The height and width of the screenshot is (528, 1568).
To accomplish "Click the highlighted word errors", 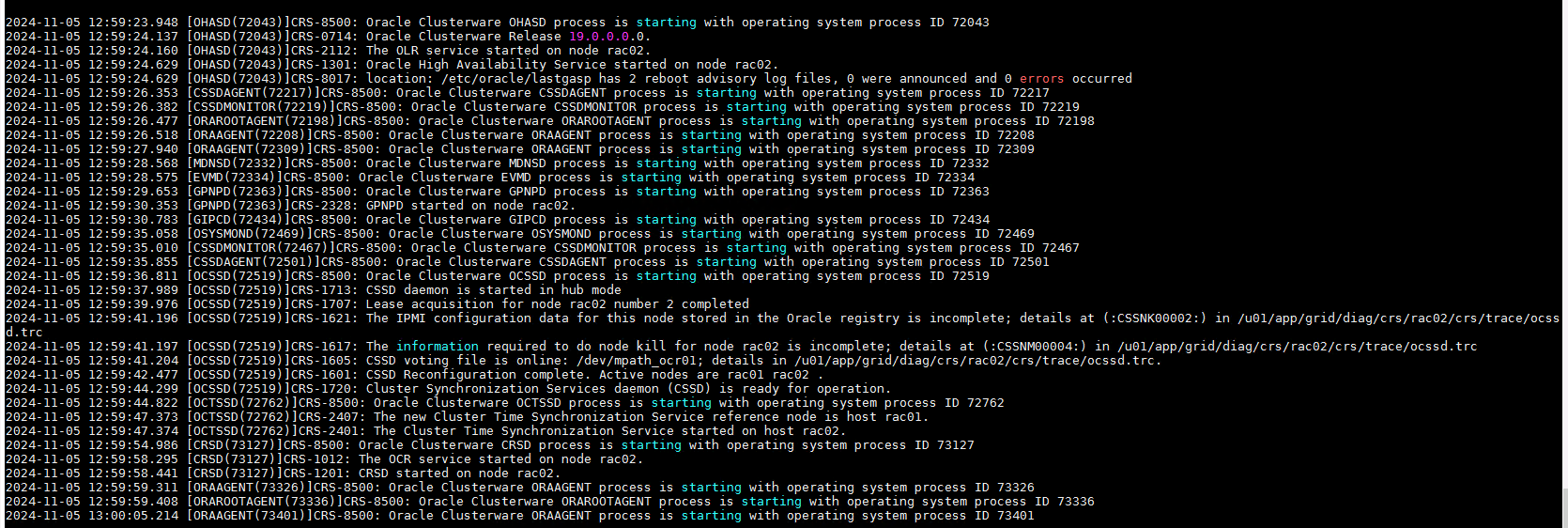I will (x=1042, y=79).
